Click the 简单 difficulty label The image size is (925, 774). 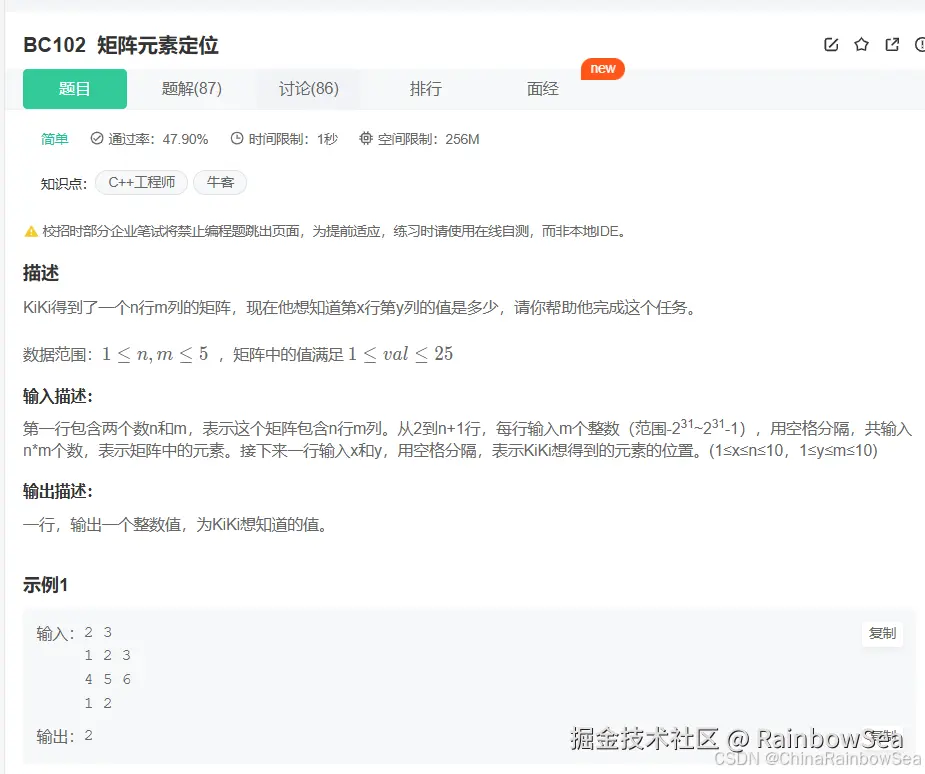point(54,139)
